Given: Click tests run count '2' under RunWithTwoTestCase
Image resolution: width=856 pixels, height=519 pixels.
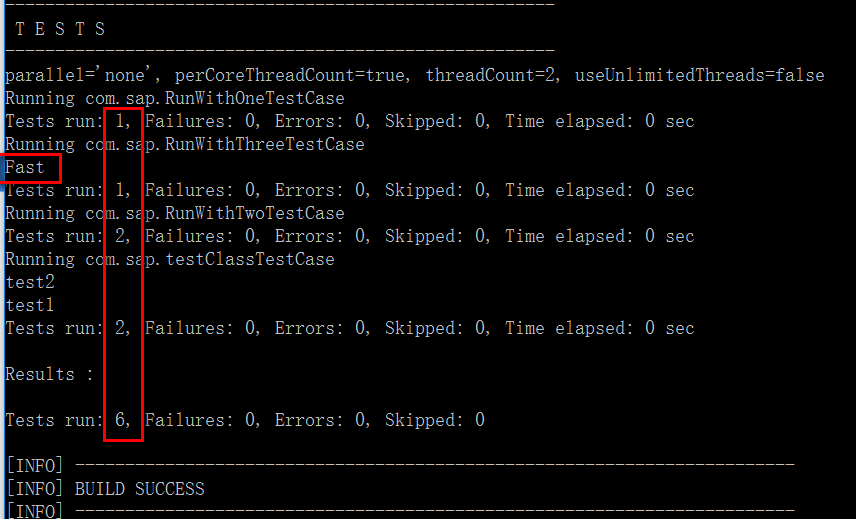Looking at the screenshot, I should (x=121, y=236).
